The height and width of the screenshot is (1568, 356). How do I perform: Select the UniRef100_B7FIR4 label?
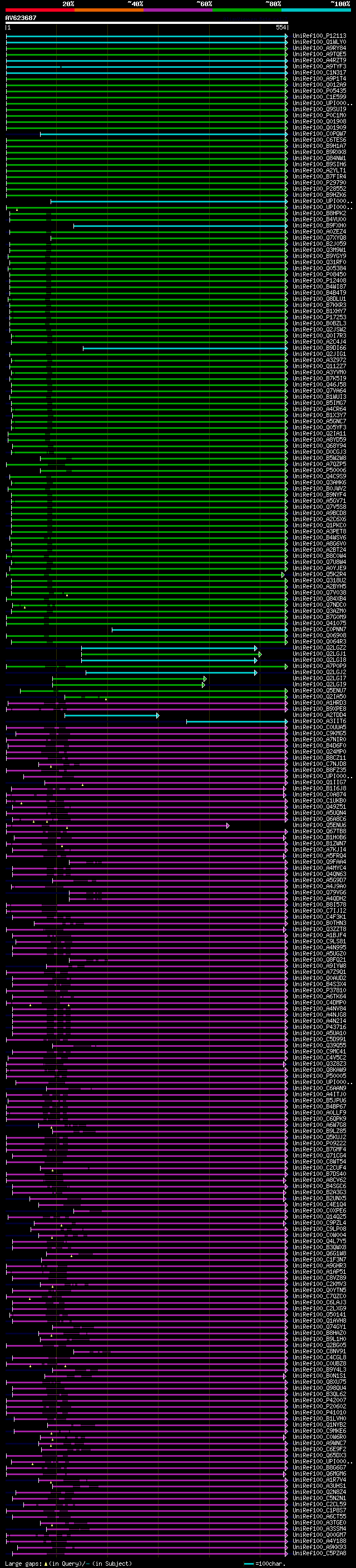pyautogui.click(x=319, y=176)
